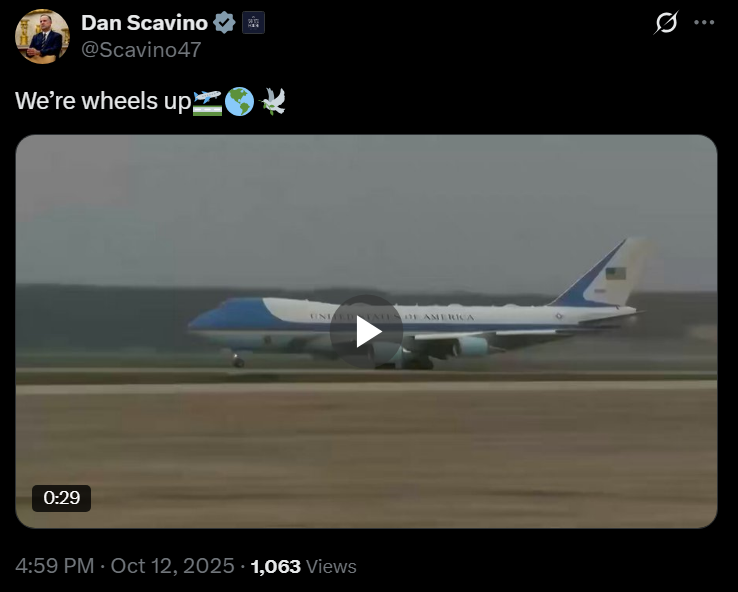Click the plane's front nose landing gear

[238, 360]
